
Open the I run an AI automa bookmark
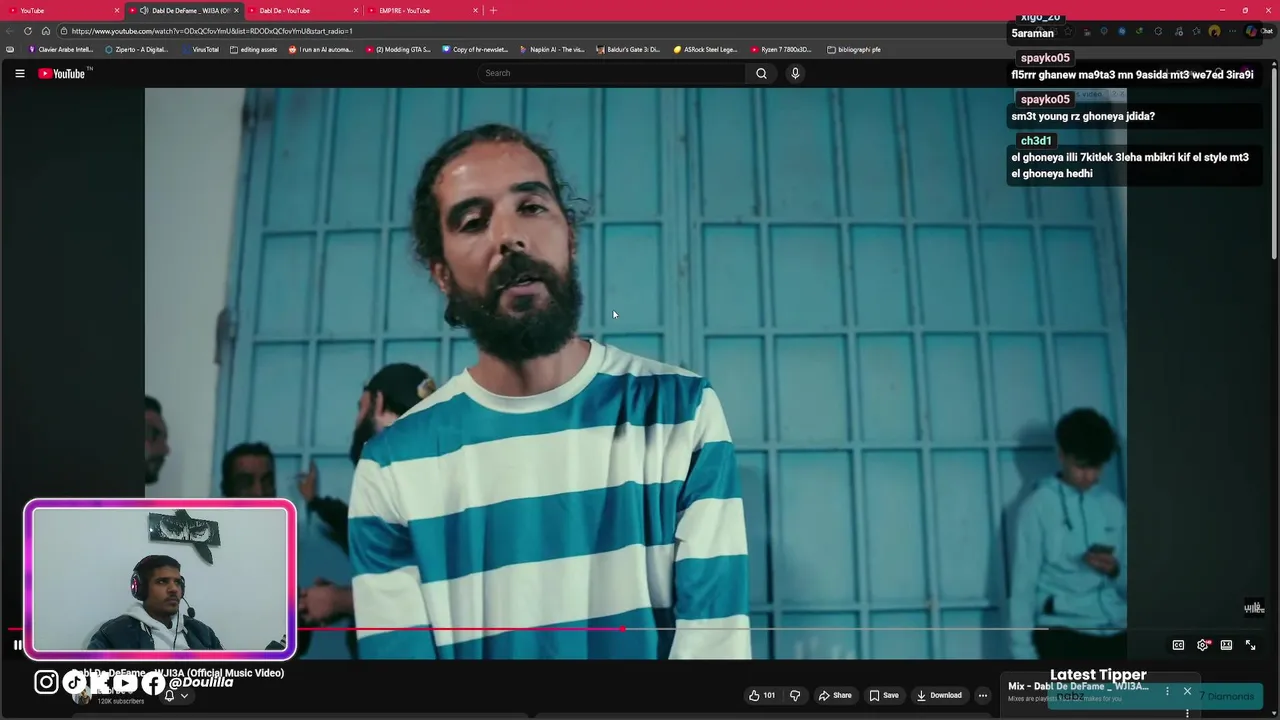pyautogui.click(x=321, y=49)
